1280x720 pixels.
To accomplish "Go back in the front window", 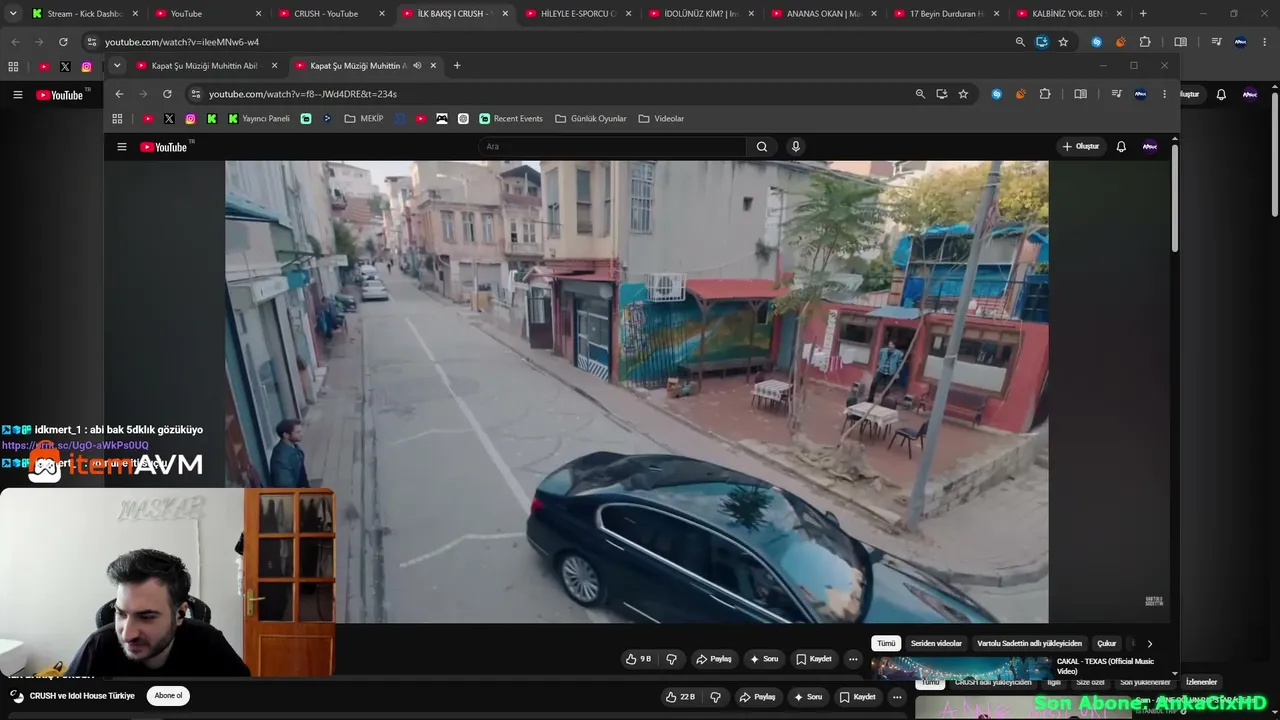I will click(x=119, y=94).
